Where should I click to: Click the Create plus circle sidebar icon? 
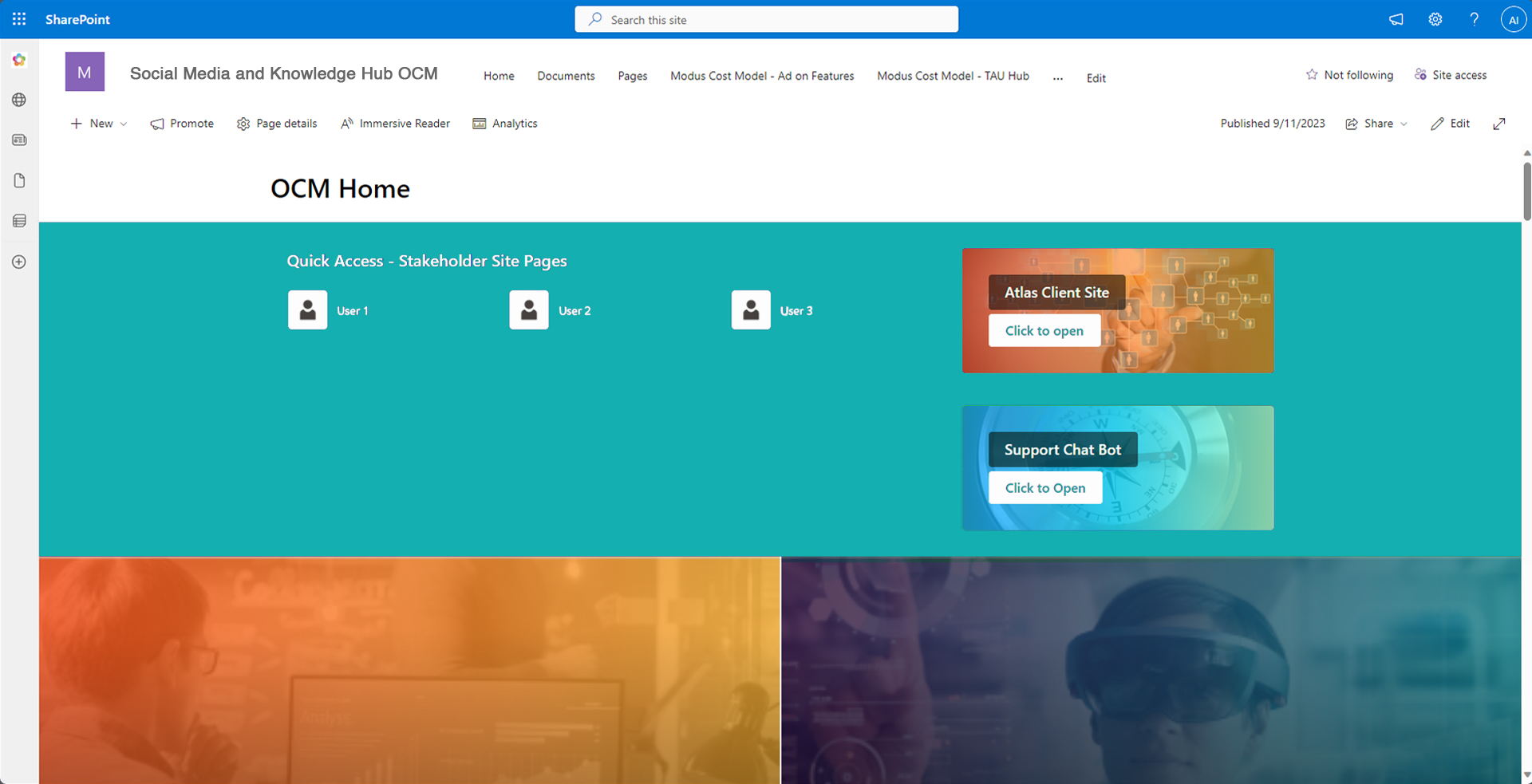point(19,262)
